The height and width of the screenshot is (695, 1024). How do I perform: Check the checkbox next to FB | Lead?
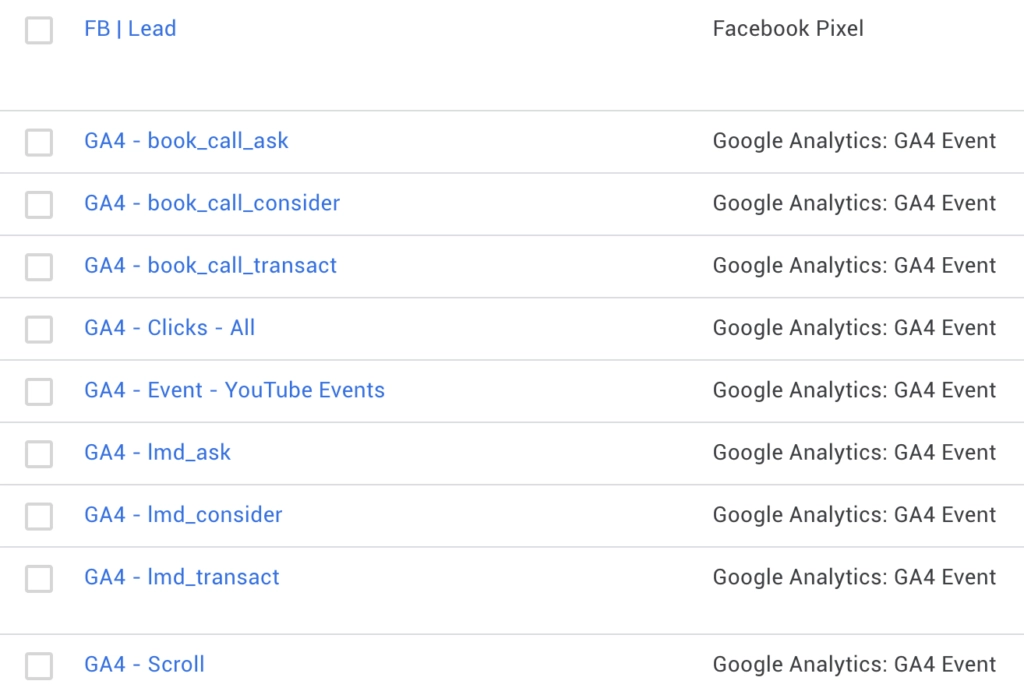[x=38, y=30]
